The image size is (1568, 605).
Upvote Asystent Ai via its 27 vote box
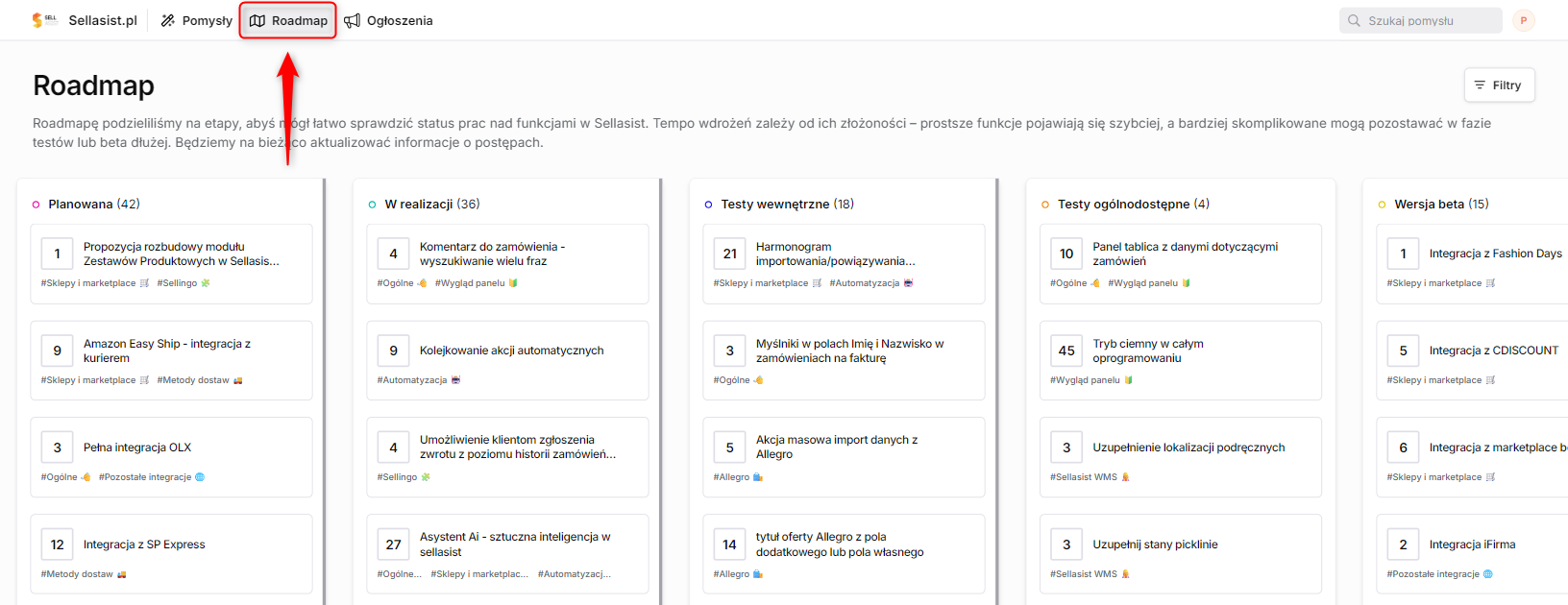point(393,544)
